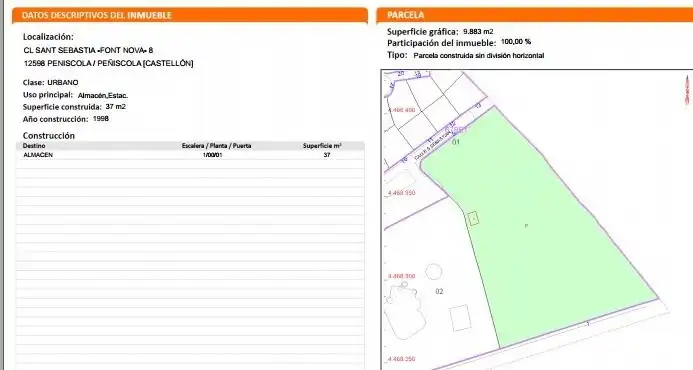
Task: Click coordinate label '4.468.400' on the map
Action: point(401,110)
